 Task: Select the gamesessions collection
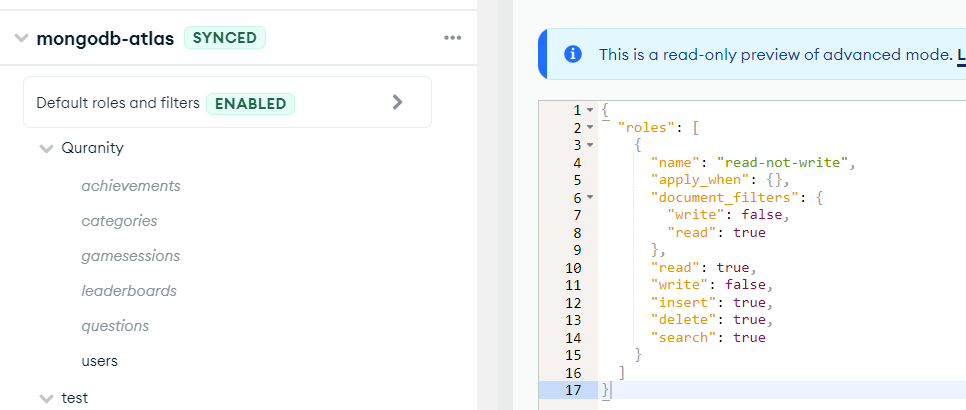coord(130,256)
